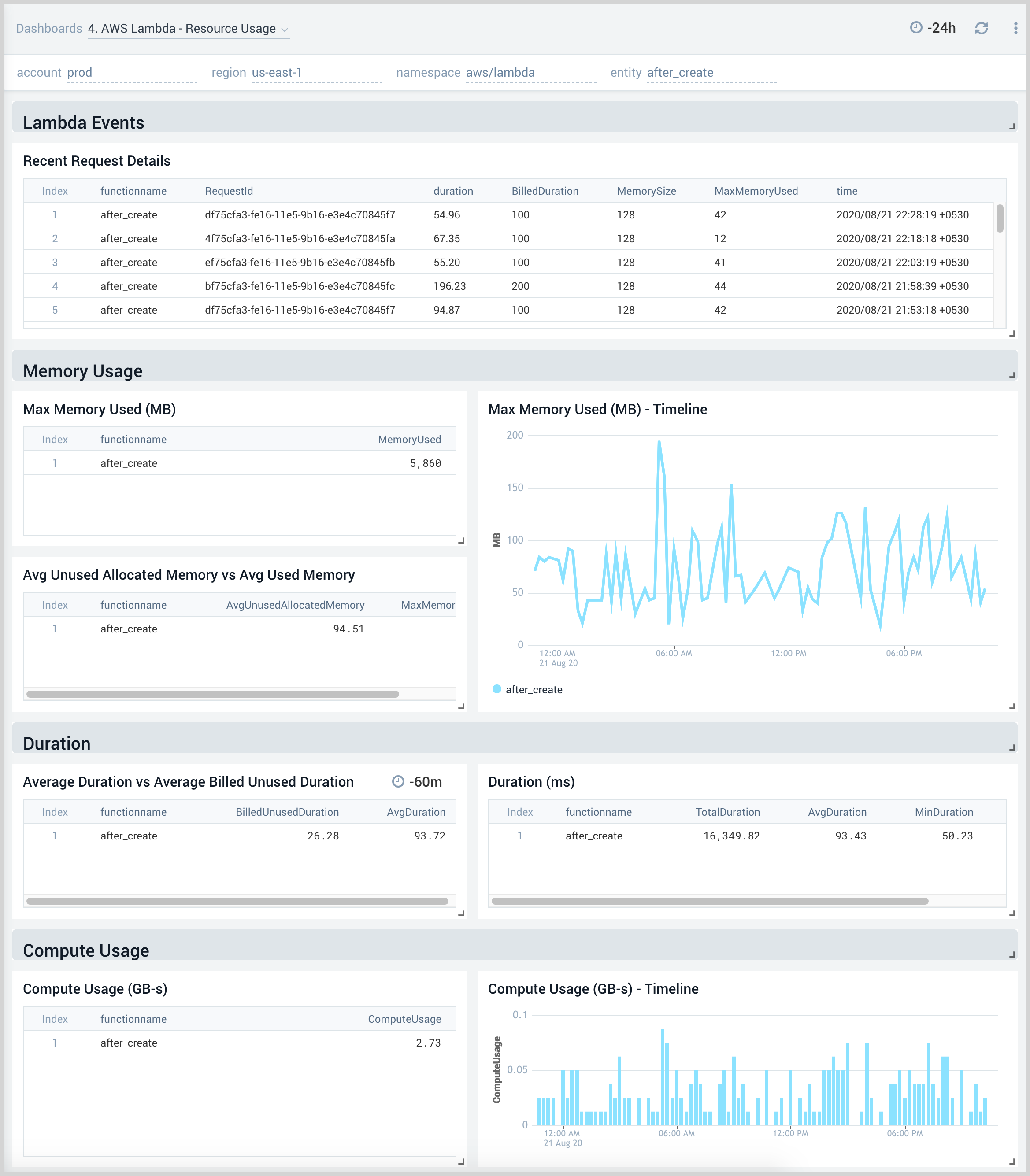1030x1176 pixels.
Task: Refresh the dashboard data
Action: [982, 28]
